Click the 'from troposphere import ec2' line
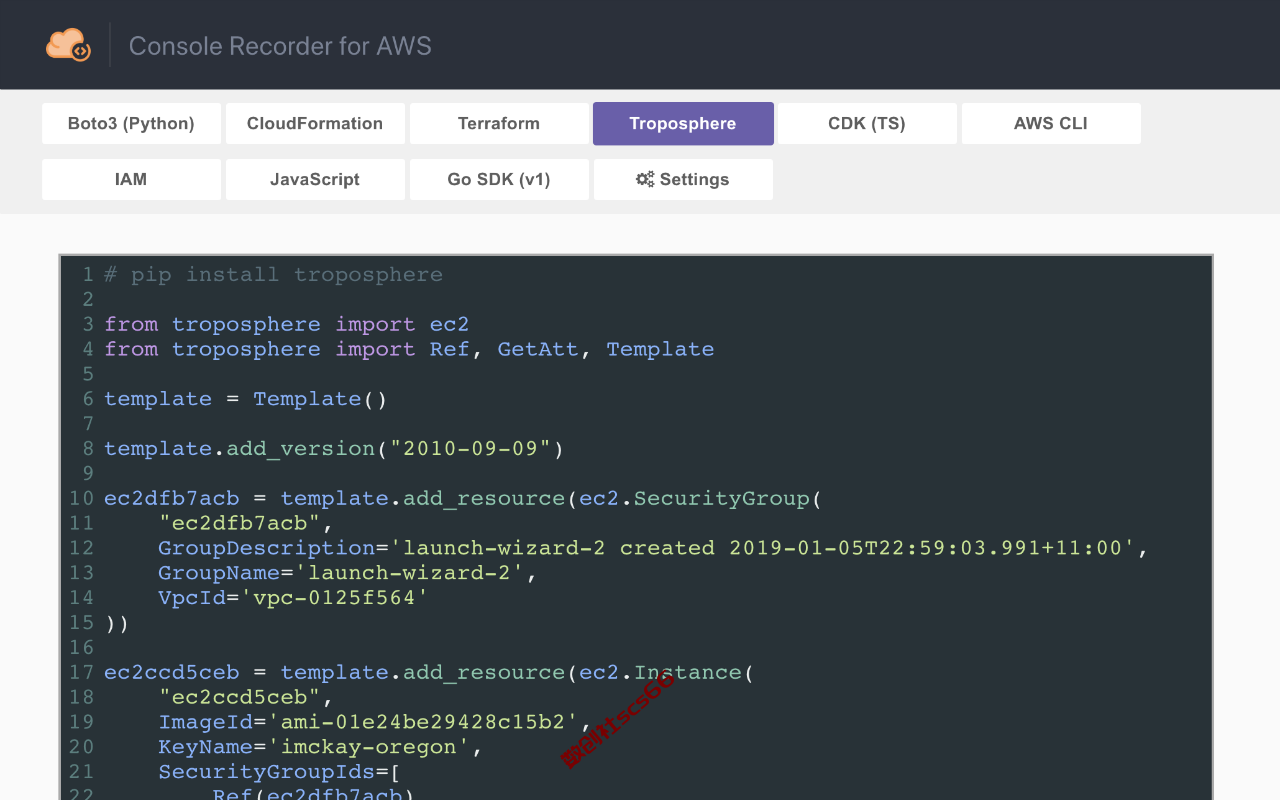 coord(287,325)
